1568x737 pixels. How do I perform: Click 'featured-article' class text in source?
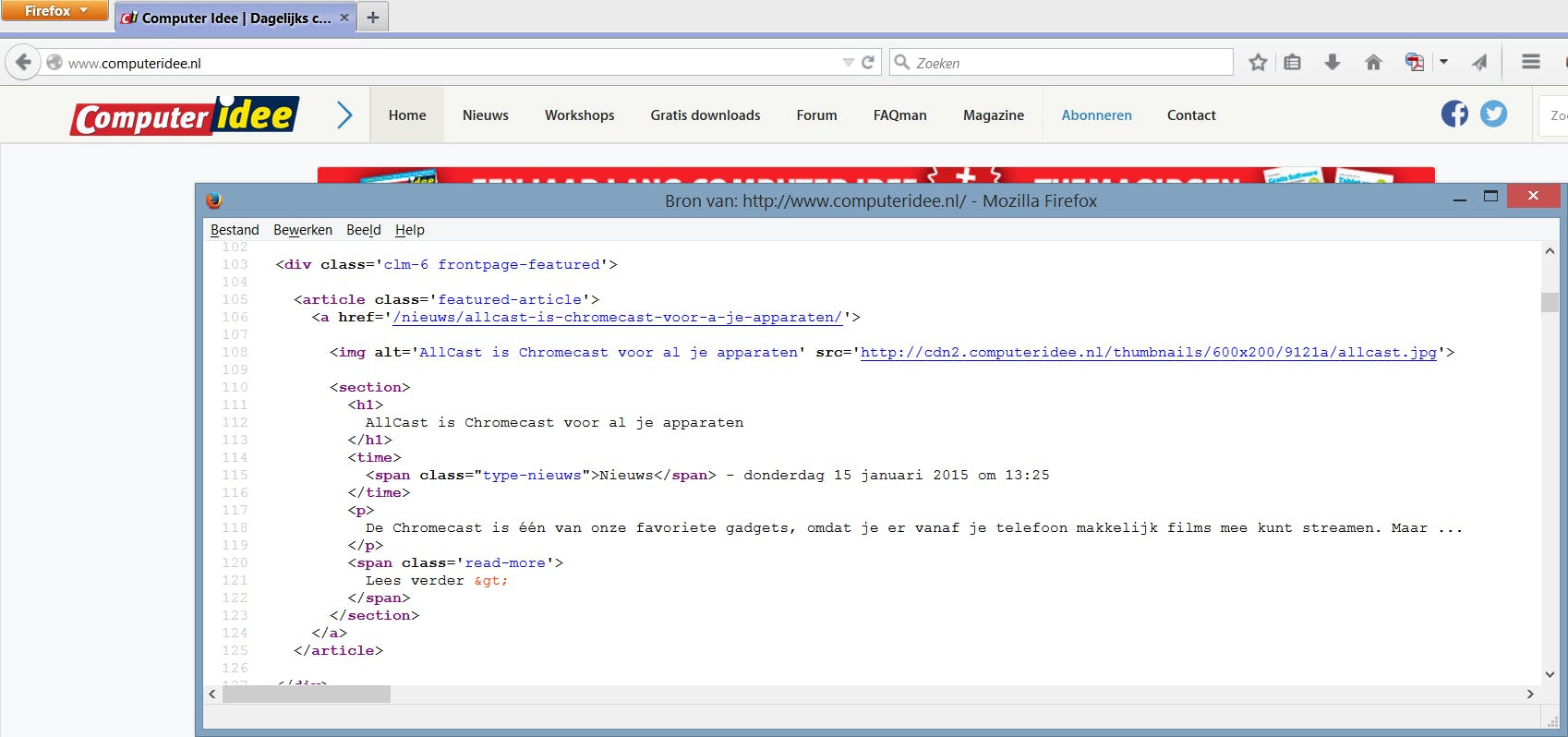coord(510,300)
